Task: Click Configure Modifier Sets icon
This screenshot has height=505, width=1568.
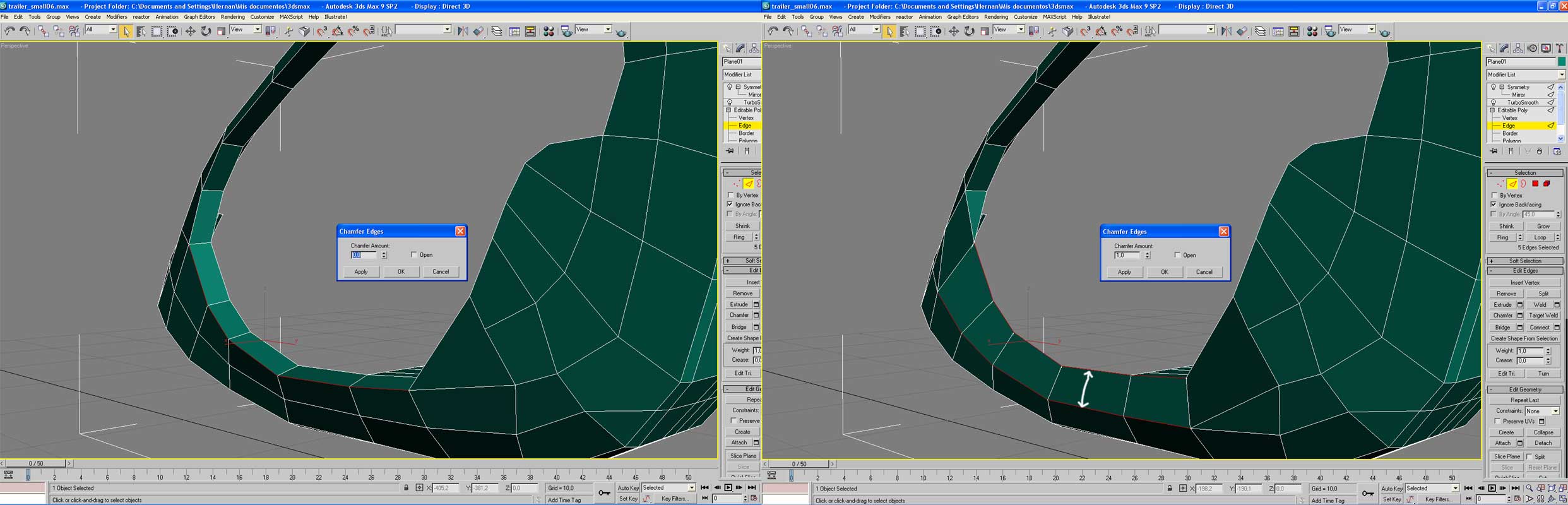Action: [x=1557, y=151]
